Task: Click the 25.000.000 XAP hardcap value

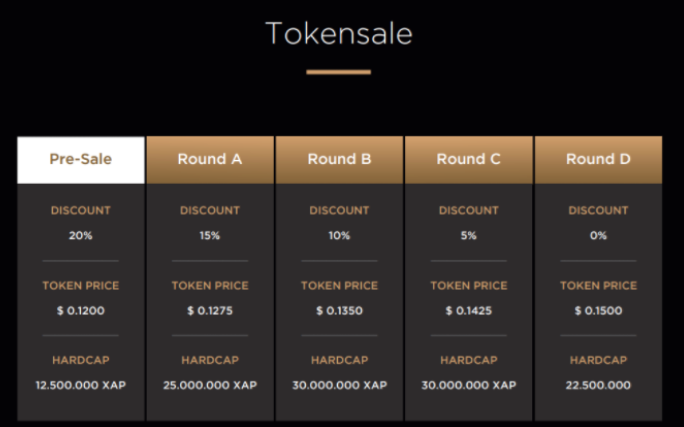Action: [x=210, y=385]
